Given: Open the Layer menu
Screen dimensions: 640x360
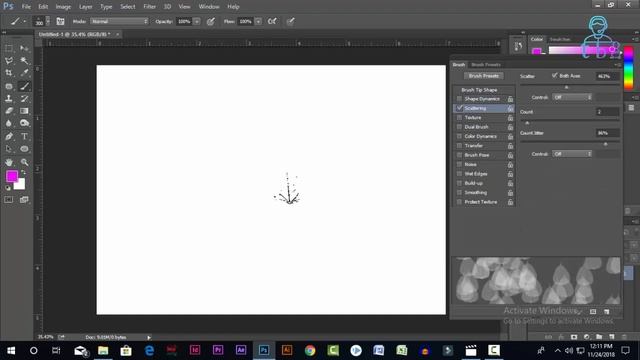Looking at the screenshot, I should click(x=85, y=7).
